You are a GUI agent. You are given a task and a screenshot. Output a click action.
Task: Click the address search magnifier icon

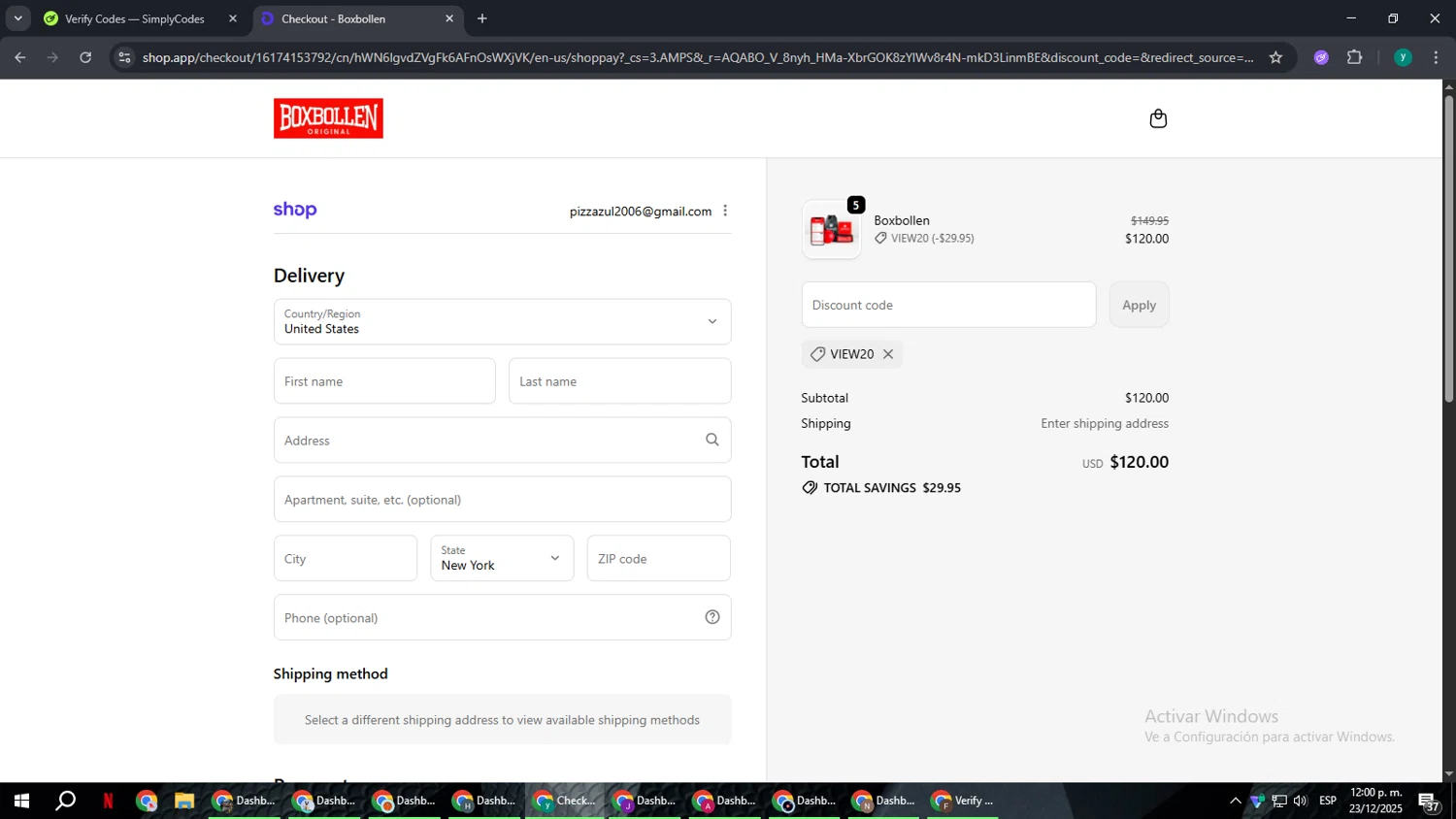[x=711, y=440]
